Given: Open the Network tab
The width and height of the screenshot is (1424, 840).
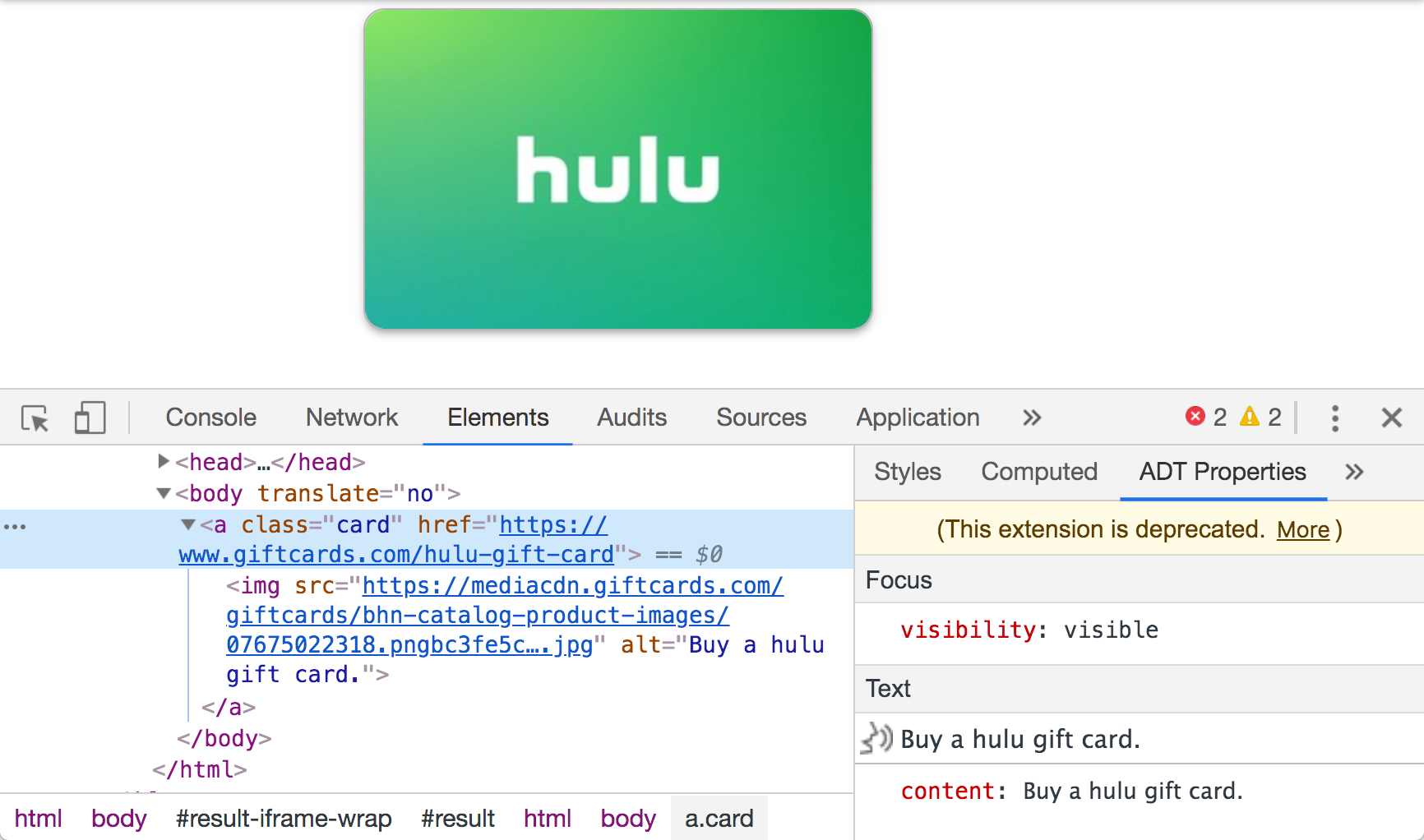Looking at the screenshot, I should [x=351, y=418].
